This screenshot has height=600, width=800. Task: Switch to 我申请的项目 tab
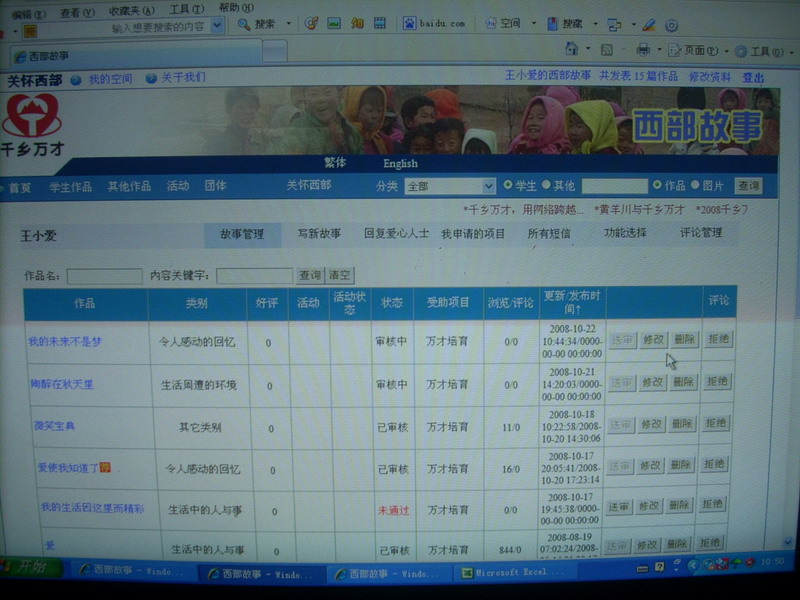pos(473,234)
